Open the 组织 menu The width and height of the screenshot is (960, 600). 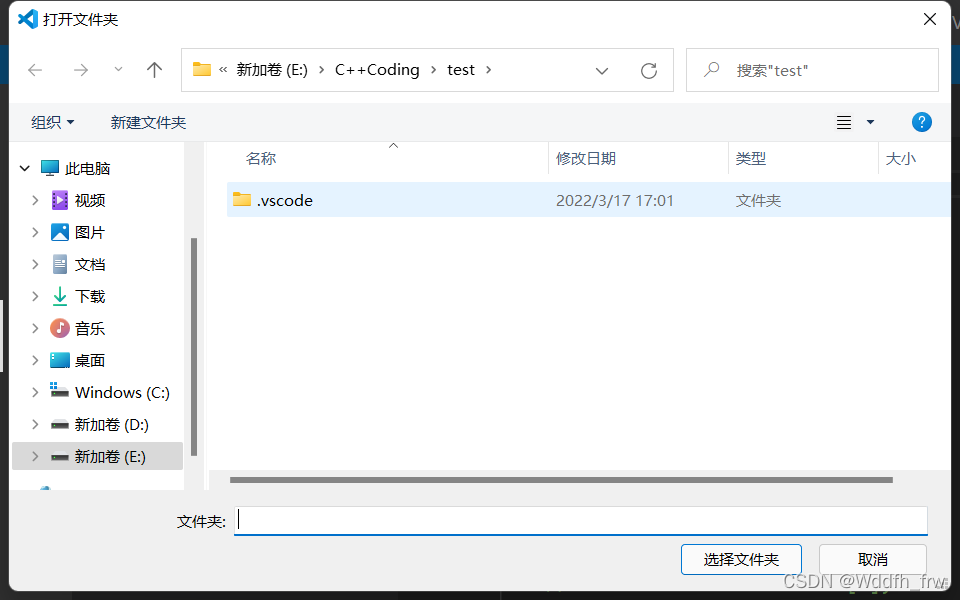click(x=52, y=121)
